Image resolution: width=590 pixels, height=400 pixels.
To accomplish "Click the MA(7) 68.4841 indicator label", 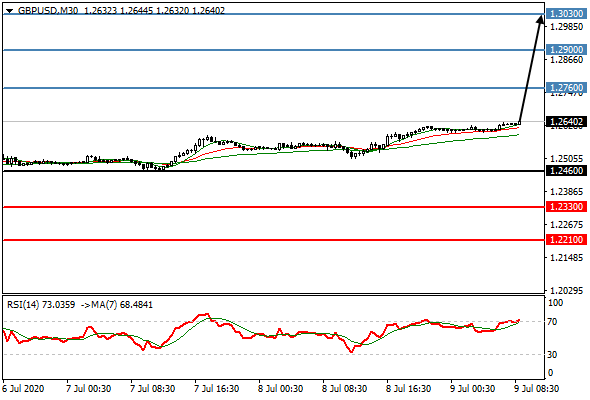I will 122,304.
